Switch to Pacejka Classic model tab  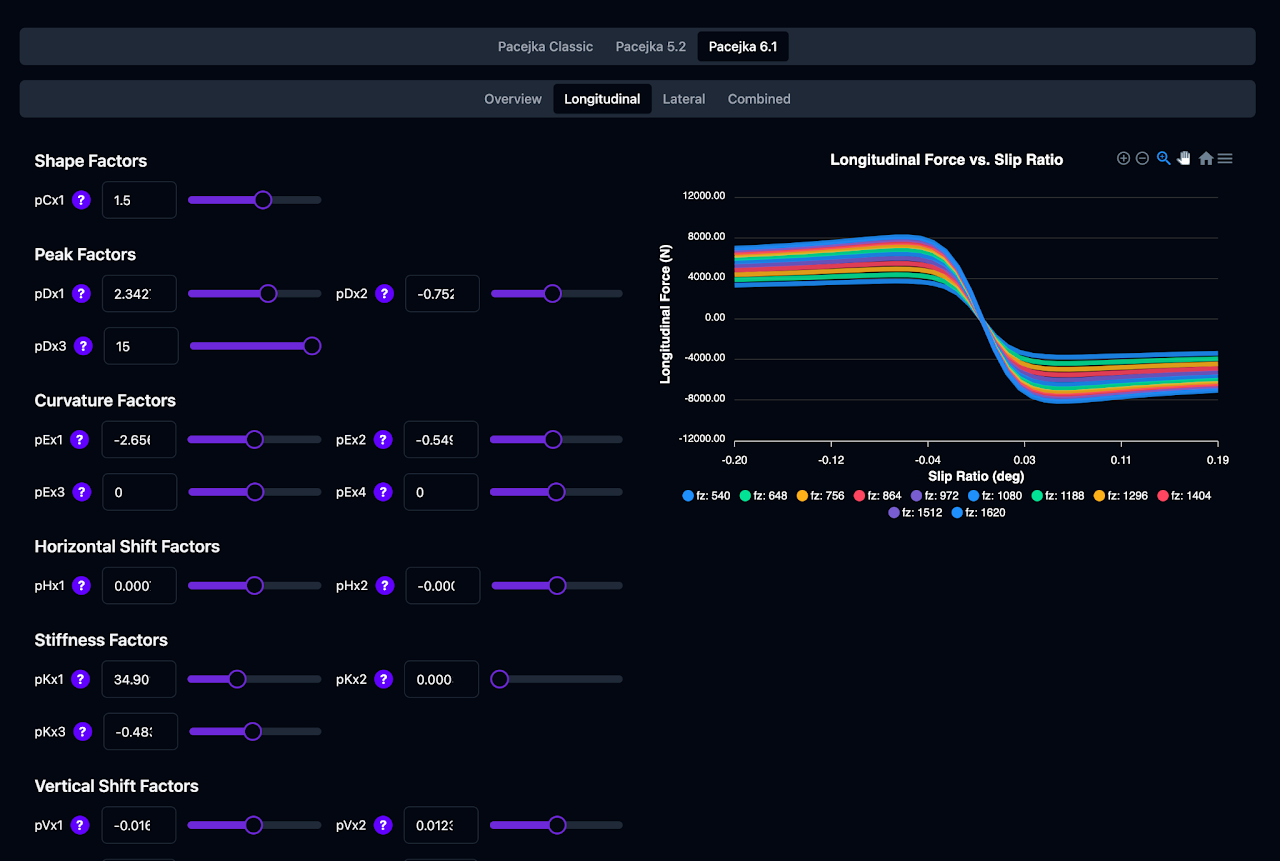tap(545, 47)
